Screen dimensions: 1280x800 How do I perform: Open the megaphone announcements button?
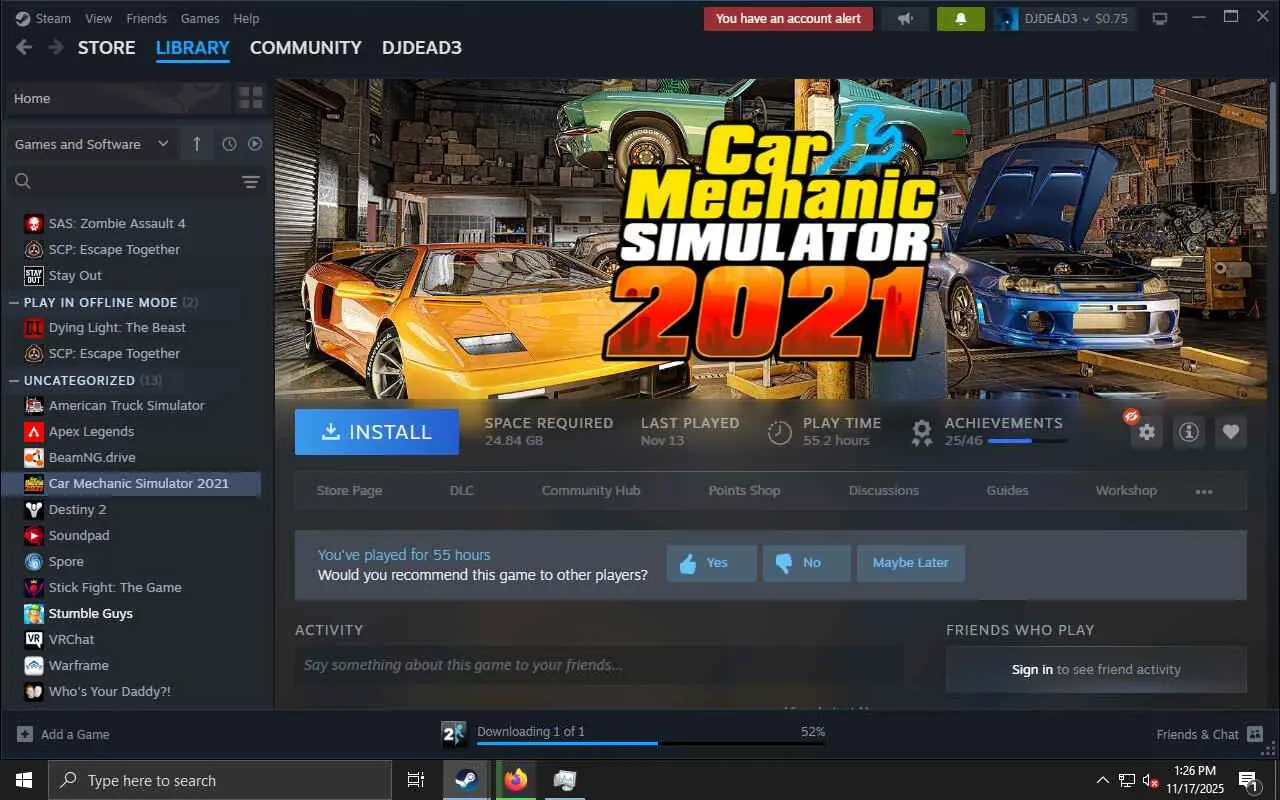(x=905, y=18)
